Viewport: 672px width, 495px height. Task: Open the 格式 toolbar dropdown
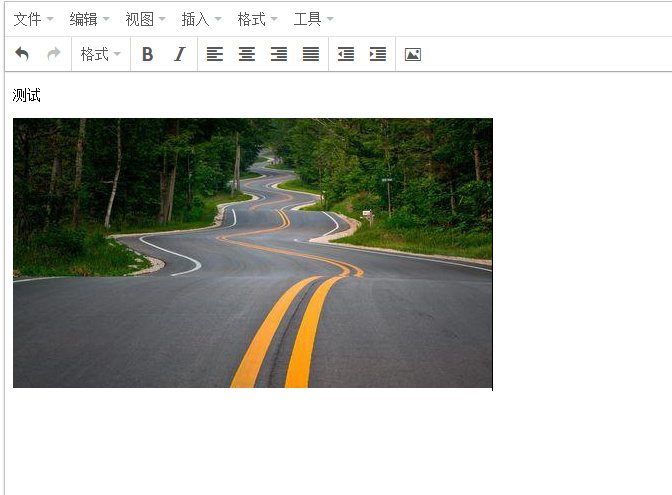(x=101, y=54)
